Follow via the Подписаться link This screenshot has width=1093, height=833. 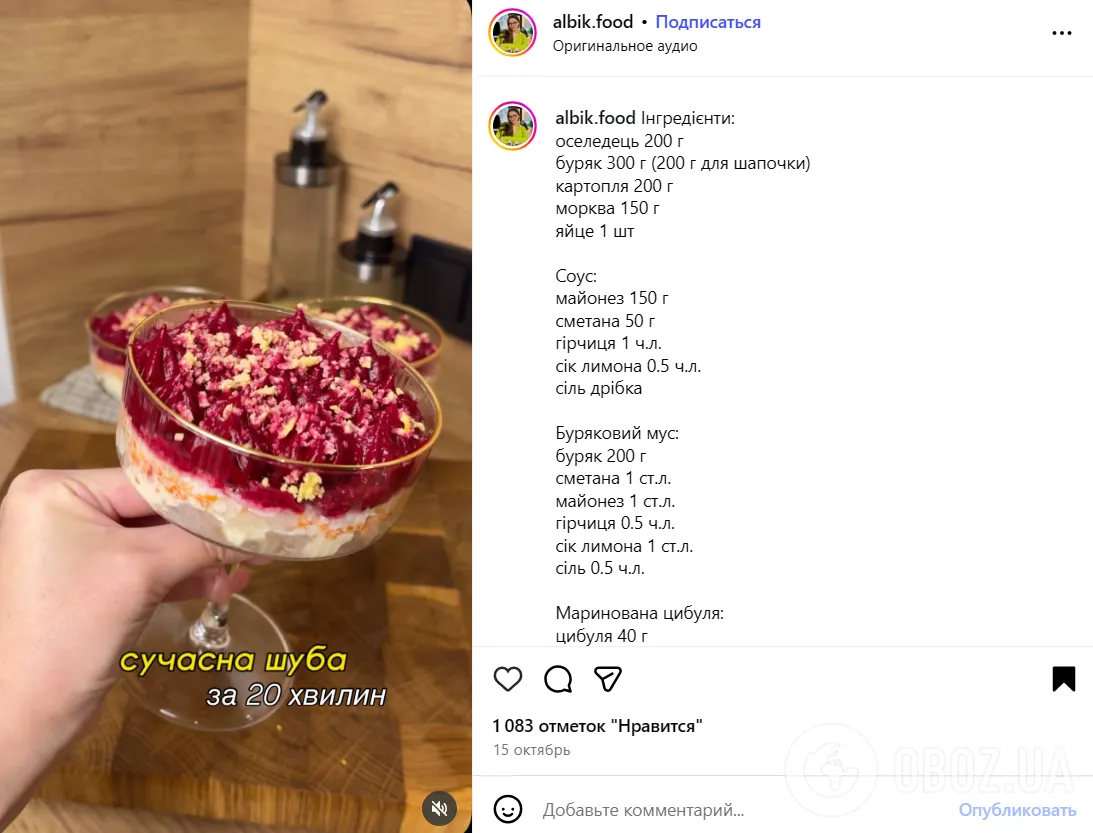click(708, 22)
